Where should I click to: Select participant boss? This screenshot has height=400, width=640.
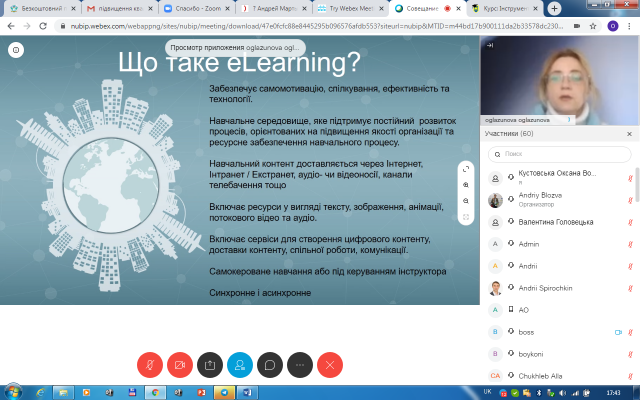pyautogui.click(x=559, y=332)
